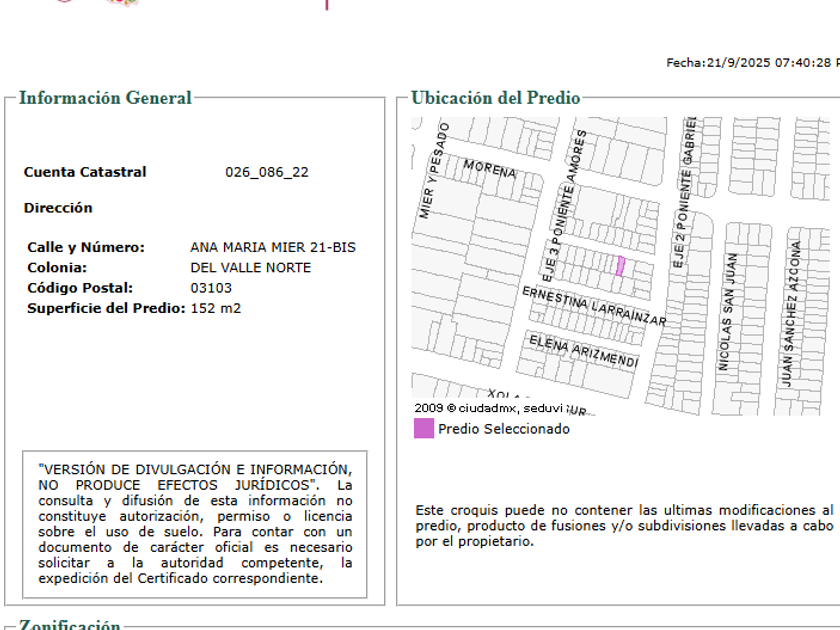Click the Zonificación section heading
This screenshot has width=840, height=630.
[x=69, y=625]
